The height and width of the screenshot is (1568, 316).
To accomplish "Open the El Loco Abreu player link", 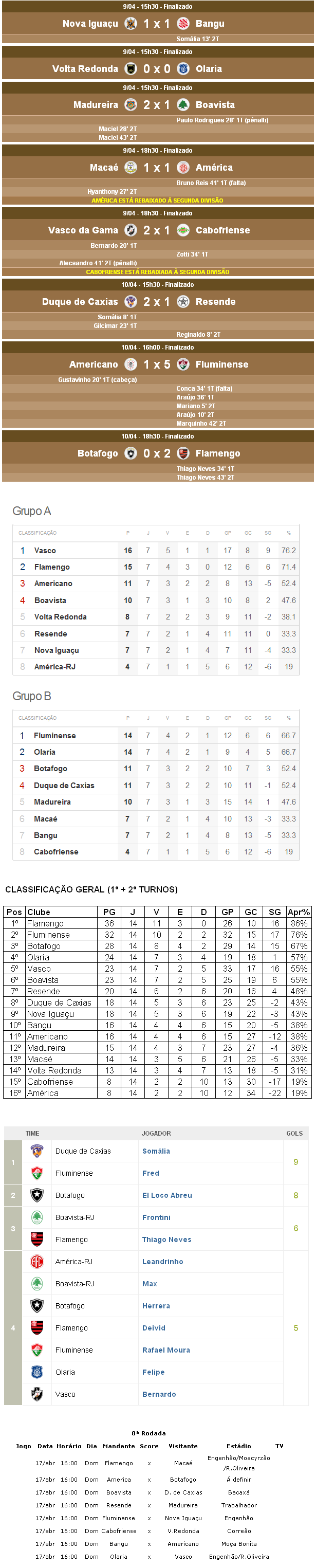I will [167, 1195].
